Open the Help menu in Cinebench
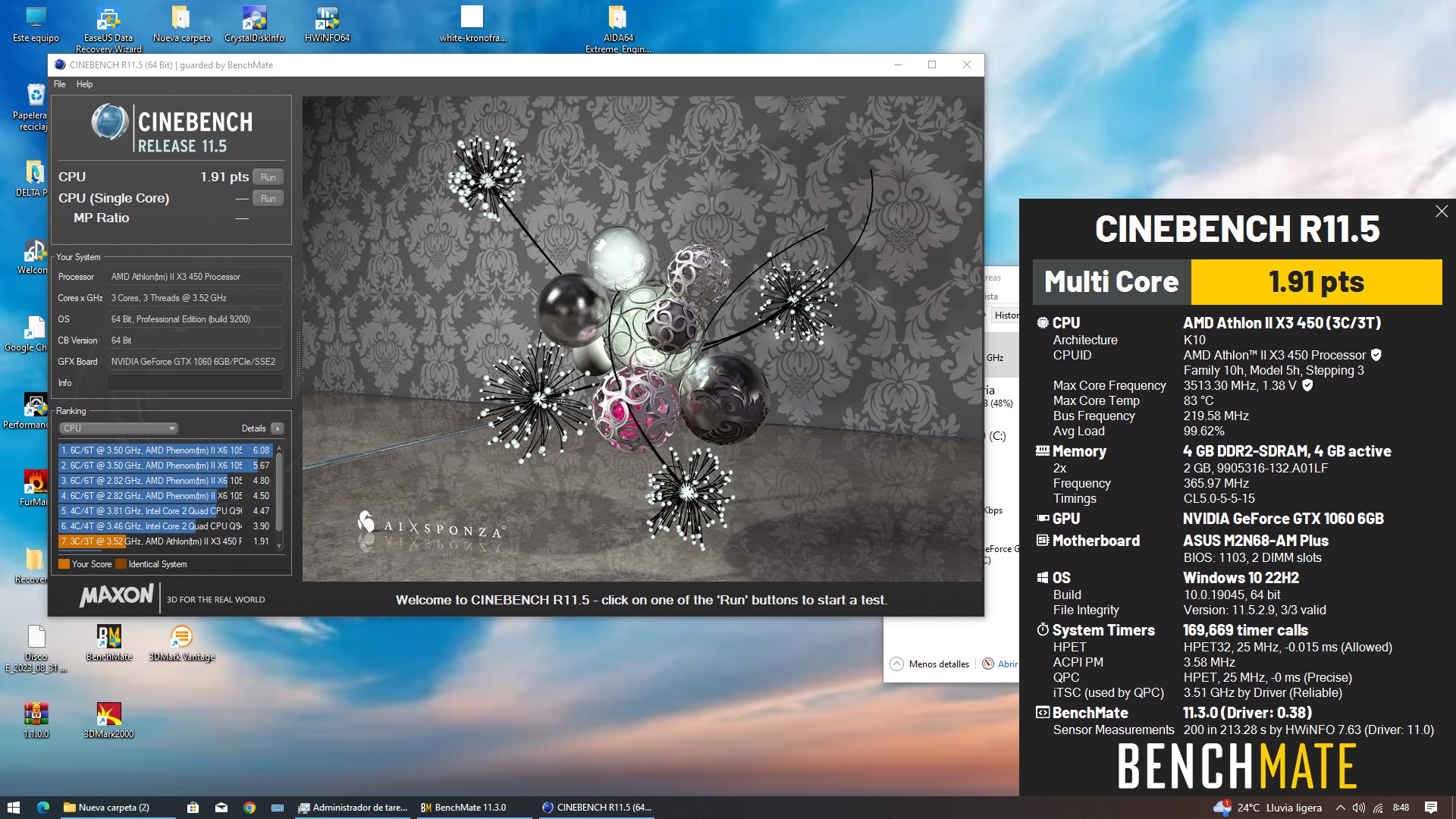 pos(84,84)
